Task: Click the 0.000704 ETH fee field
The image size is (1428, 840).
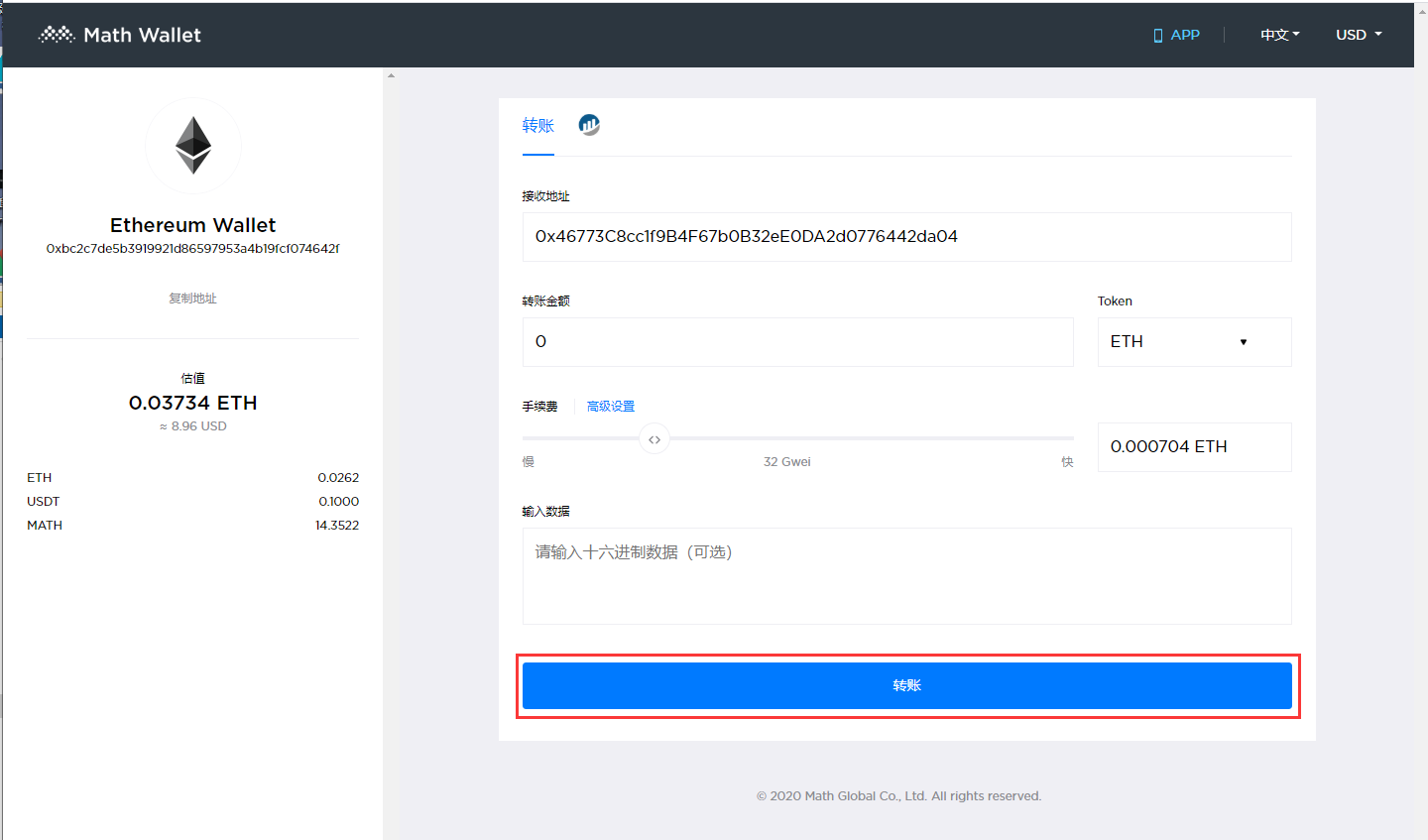Action: (x=1194, y=447)
